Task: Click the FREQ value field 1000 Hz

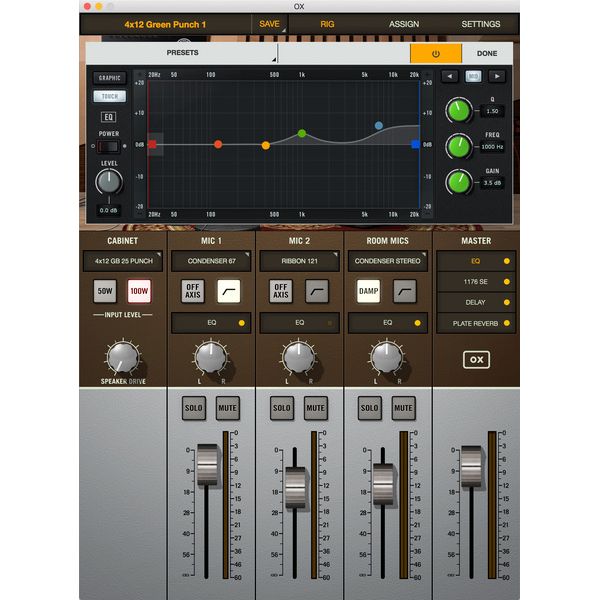Action: [492, 147]
